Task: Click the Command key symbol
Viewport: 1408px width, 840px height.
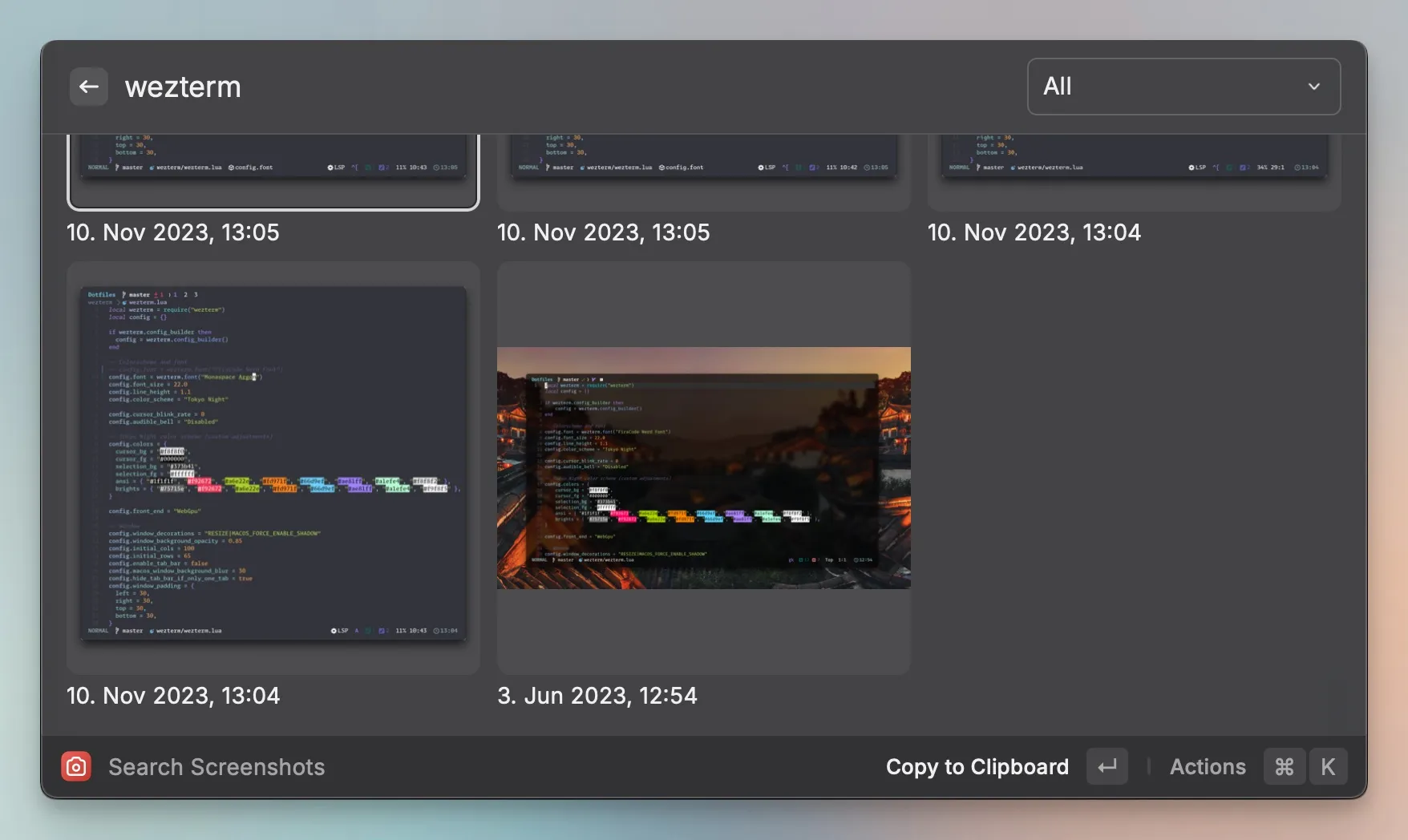Action: [1284, 767]
